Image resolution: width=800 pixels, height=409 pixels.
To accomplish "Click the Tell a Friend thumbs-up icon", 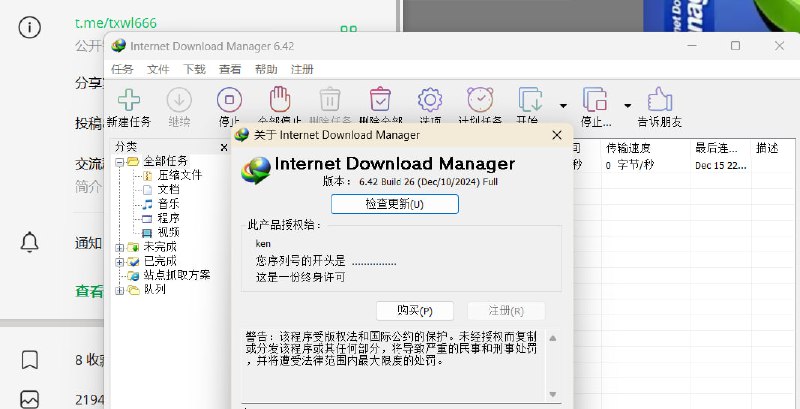I will click(x=660, y=99).
